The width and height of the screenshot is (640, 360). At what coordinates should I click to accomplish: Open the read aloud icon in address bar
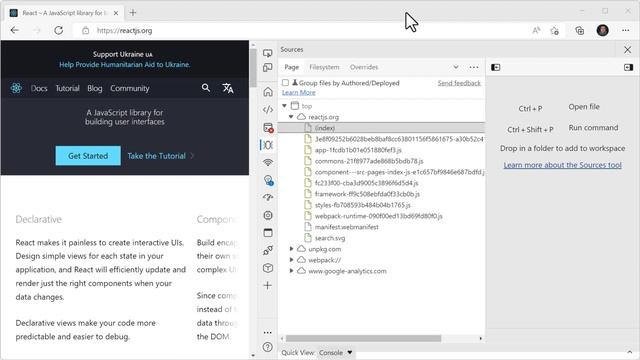coord(536,30)
